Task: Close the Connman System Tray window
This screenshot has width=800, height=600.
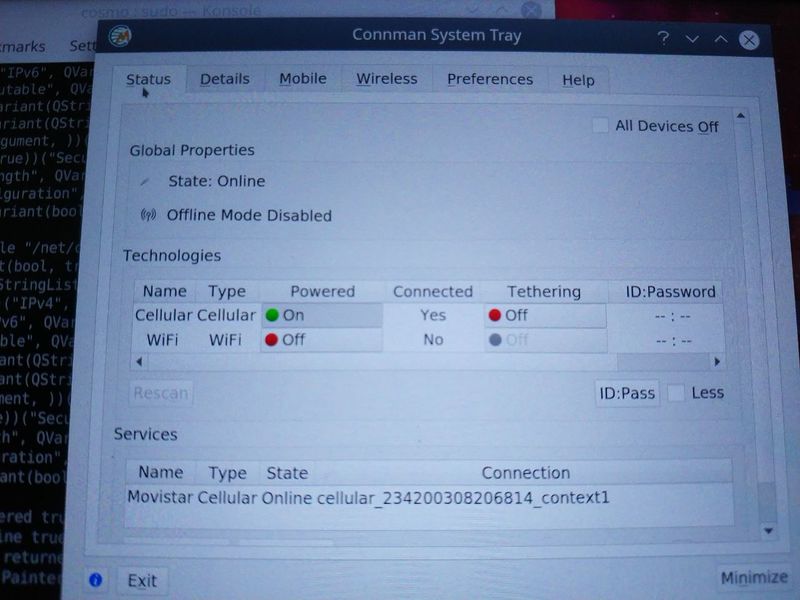Action: point(748,39)
